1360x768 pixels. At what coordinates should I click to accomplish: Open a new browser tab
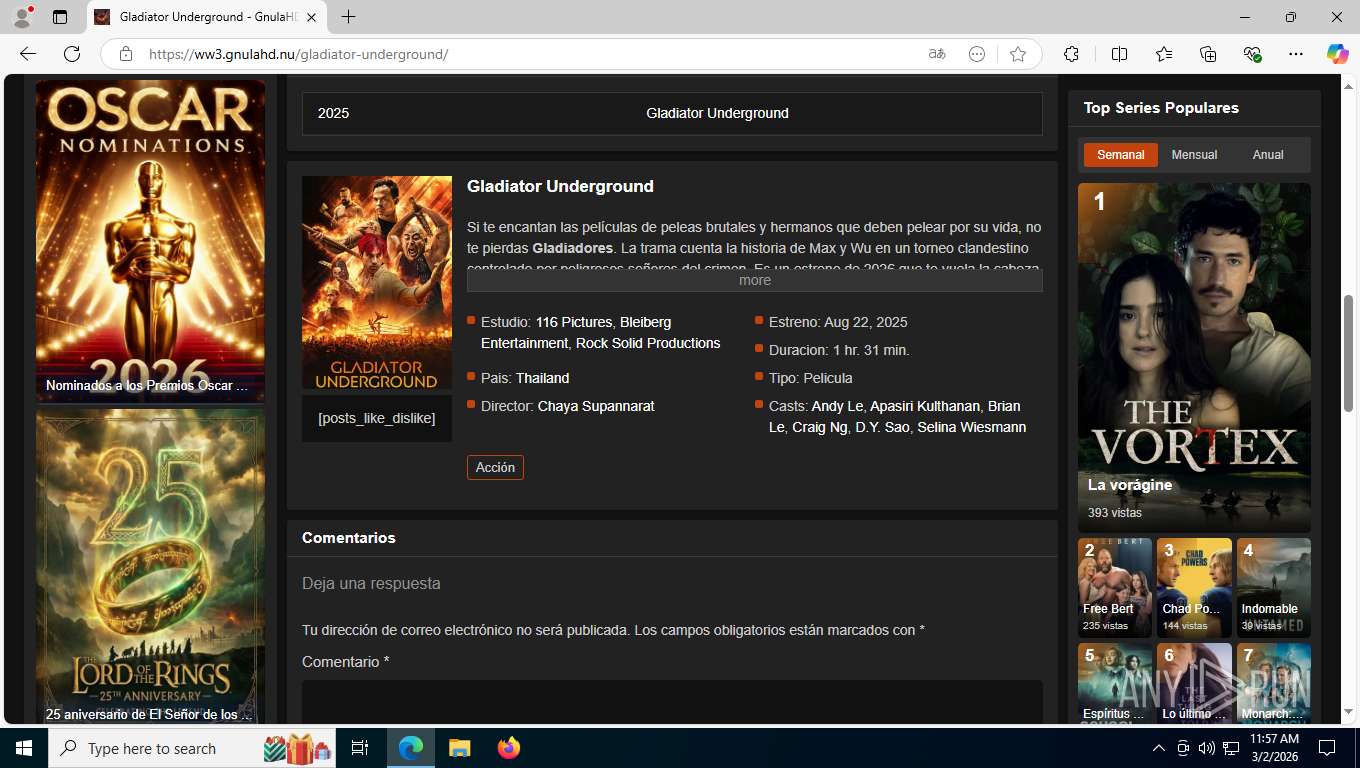pos(348,17)
